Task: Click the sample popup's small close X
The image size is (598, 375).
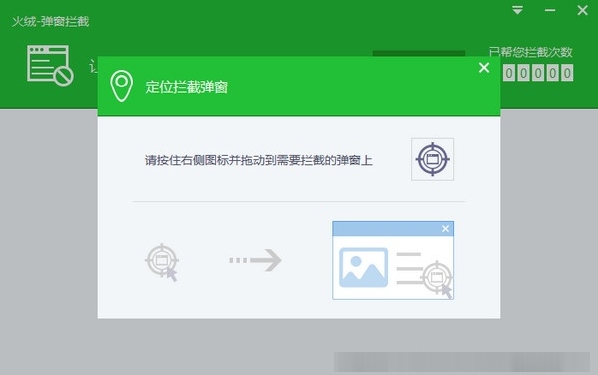Action: pos(445,229)
